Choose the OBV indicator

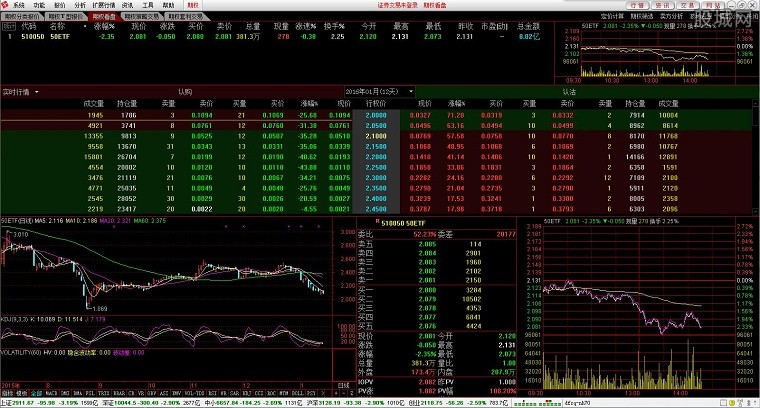150,393
